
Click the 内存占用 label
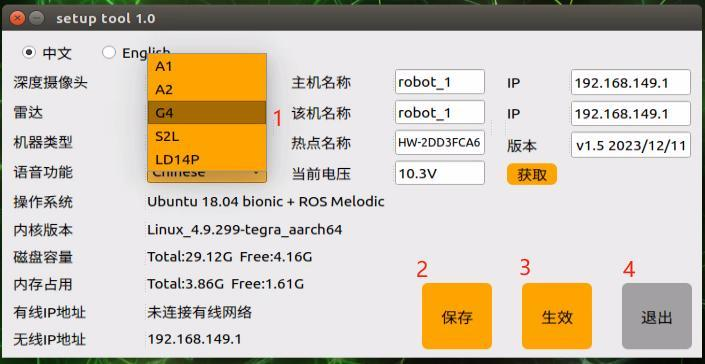(x=43, y=284)
